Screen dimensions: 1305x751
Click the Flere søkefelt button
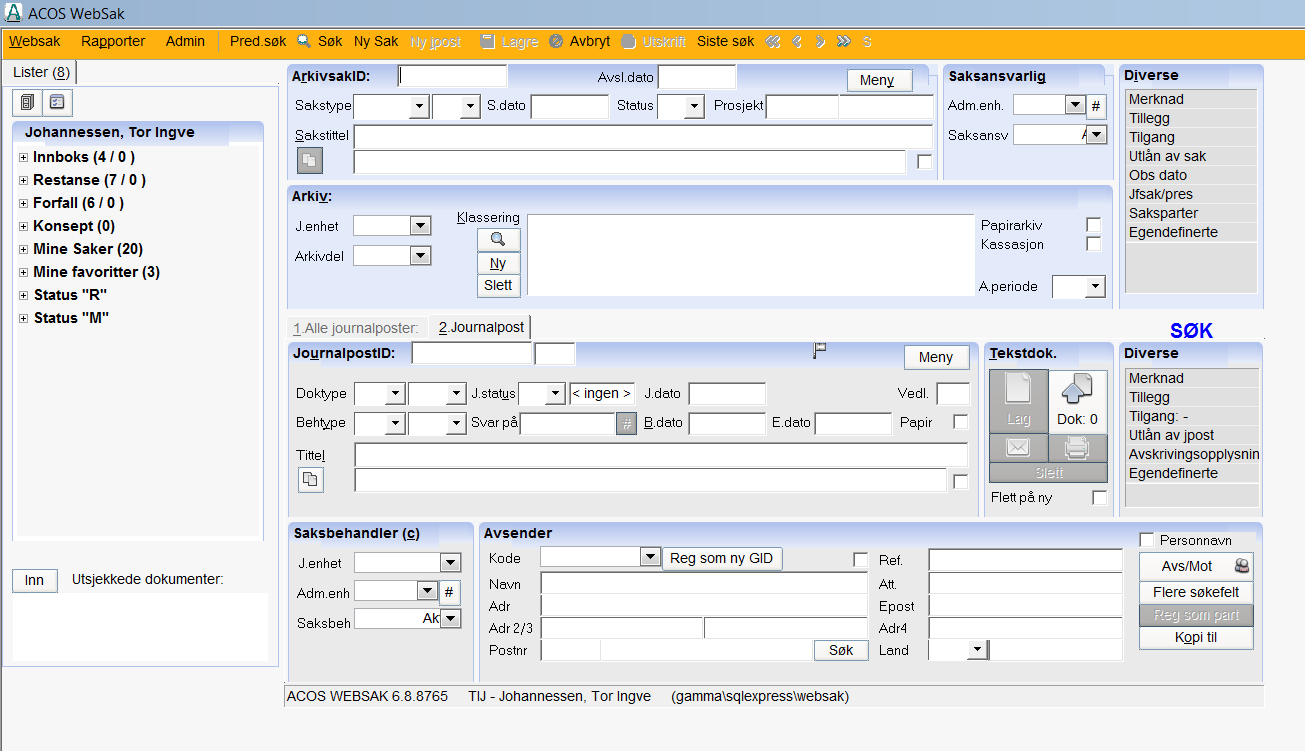coord(1196,593)
